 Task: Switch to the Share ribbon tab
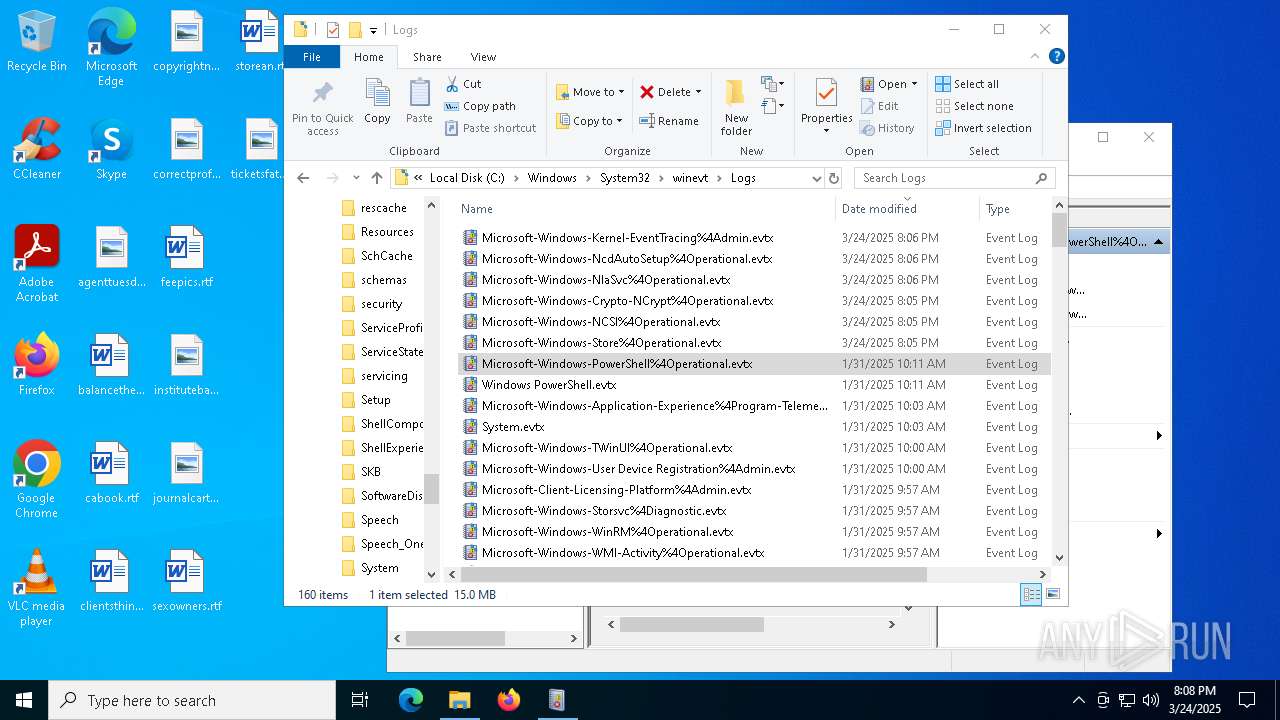[427, 57]
